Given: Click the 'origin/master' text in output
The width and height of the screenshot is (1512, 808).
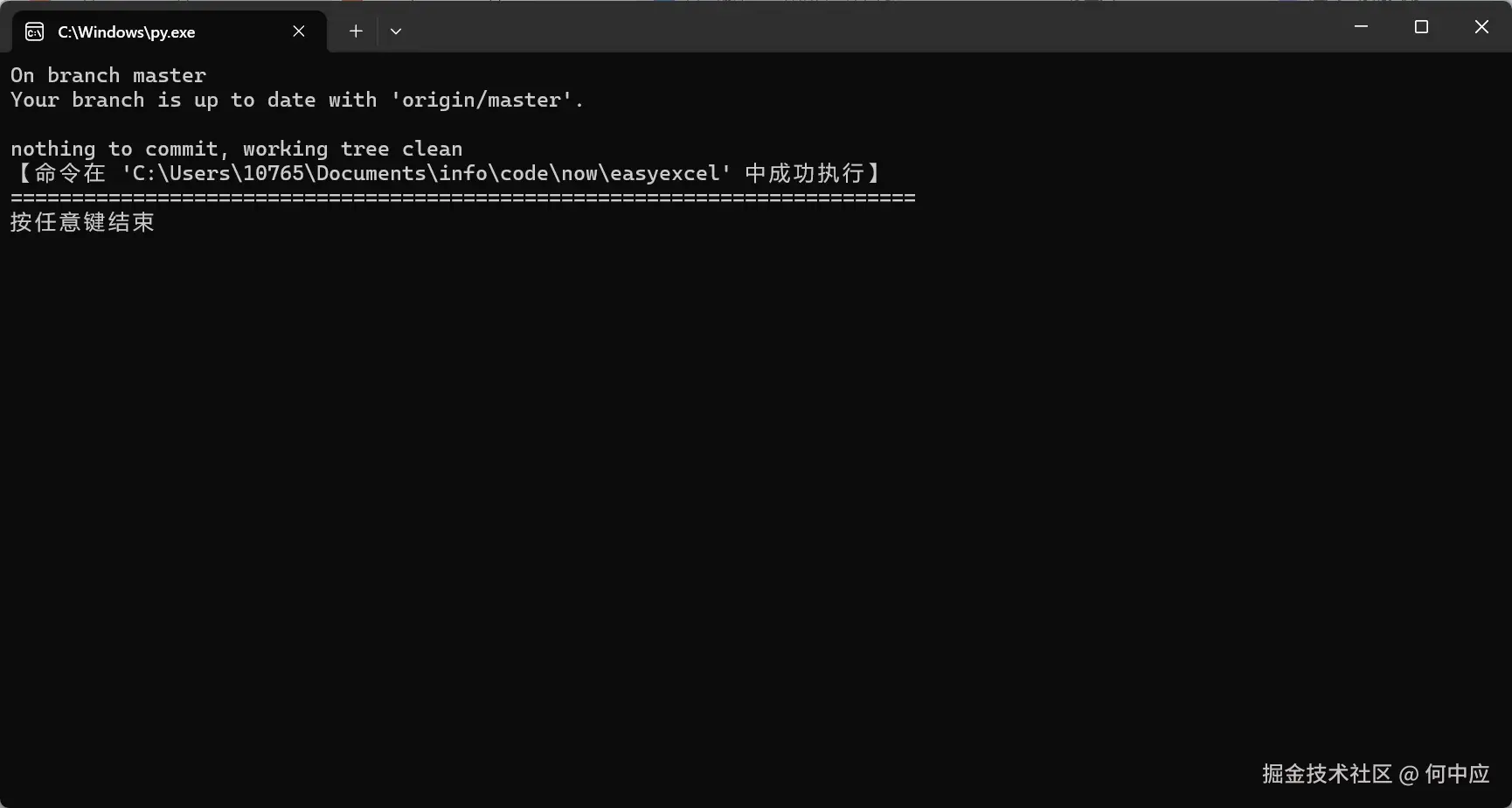Looking at the screenshot, I should click(x=481, y=100).
